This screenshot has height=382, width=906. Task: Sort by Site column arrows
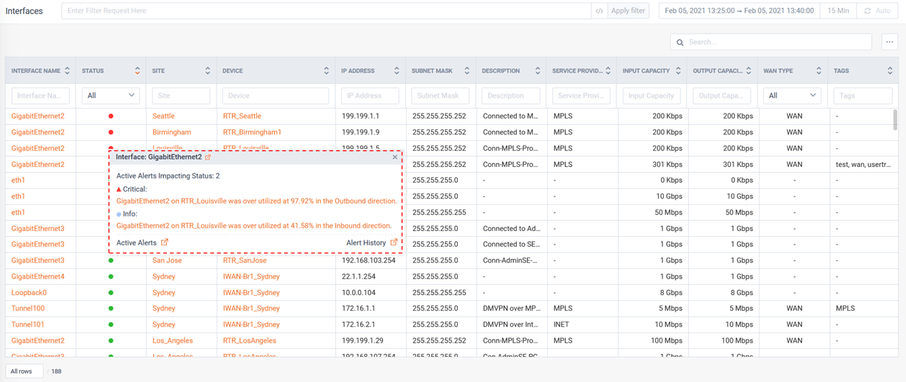(x=207, y=71)
